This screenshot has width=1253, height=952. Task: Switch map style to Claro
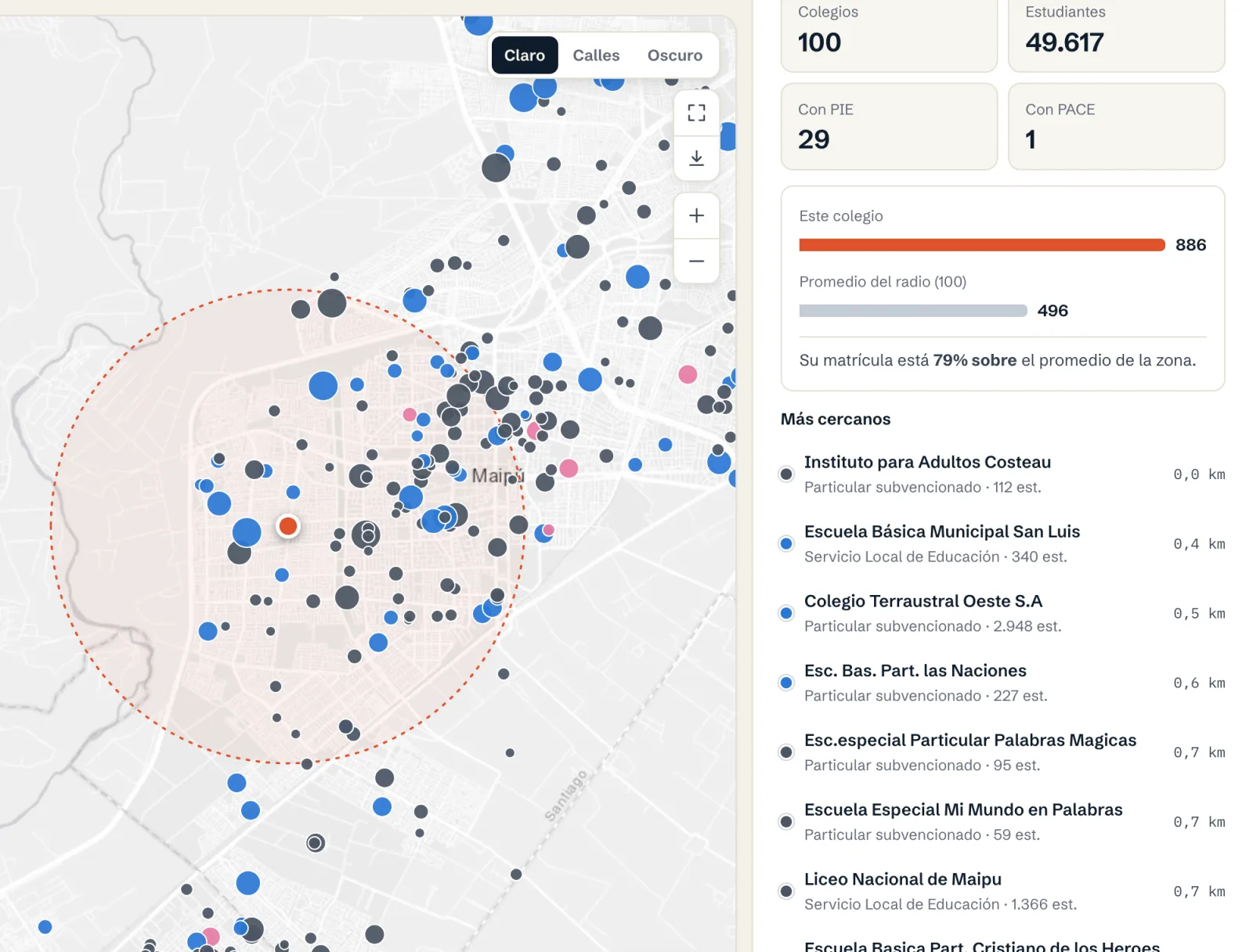point(524,56)
